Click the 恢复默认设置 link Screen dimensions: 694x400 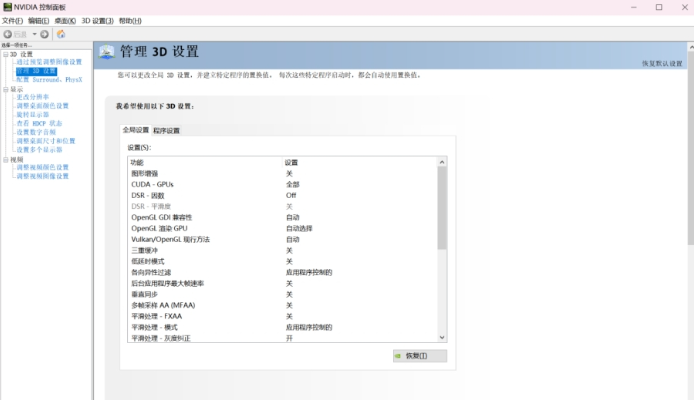[662, 64]
